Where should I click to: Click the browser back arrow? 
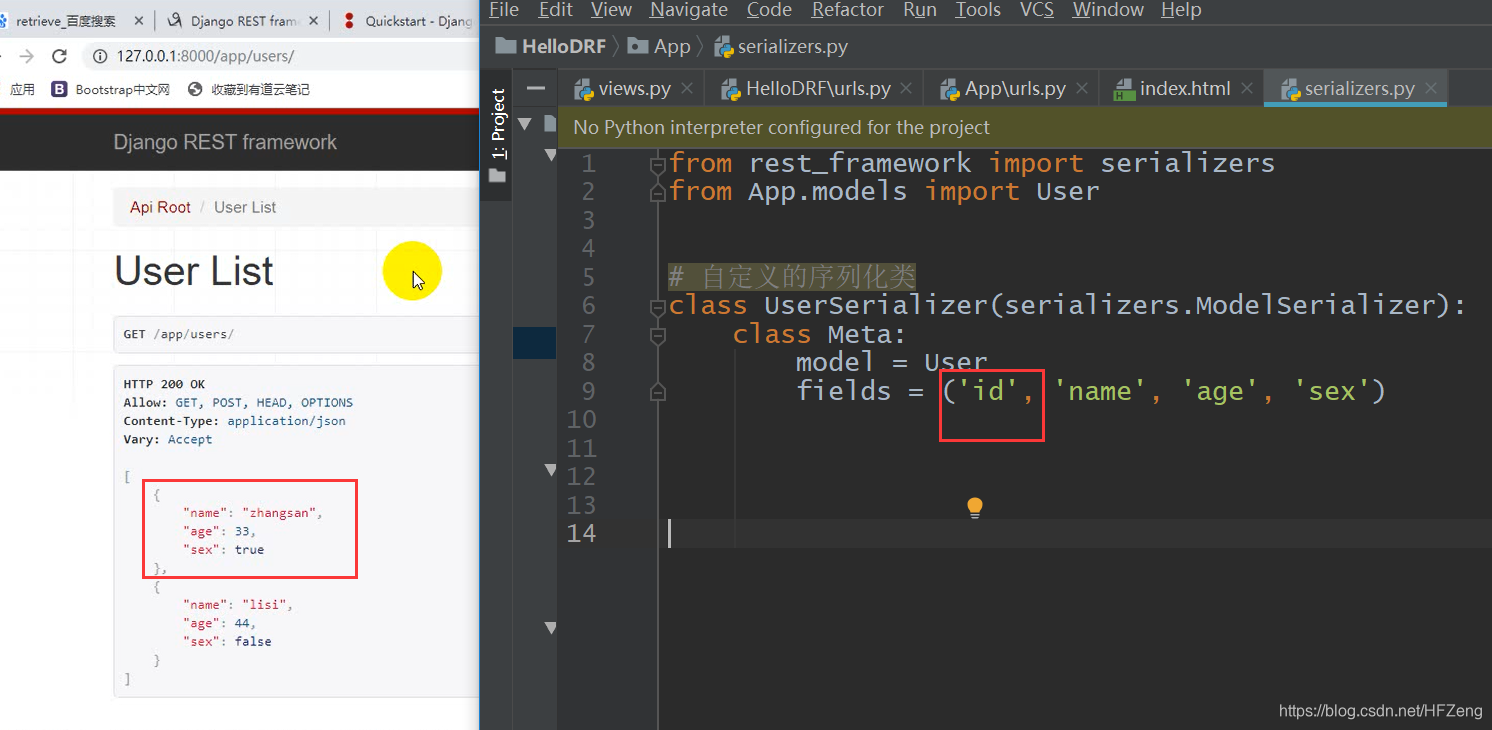3,56
